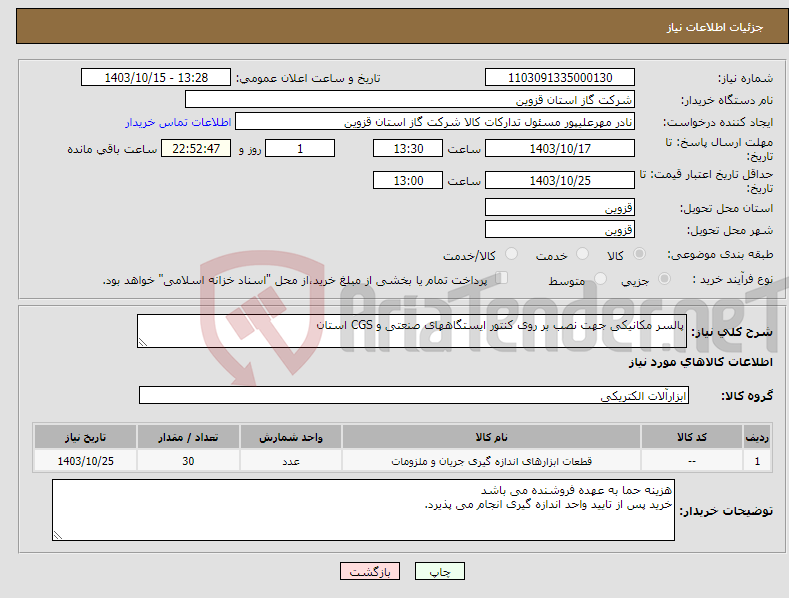
Task: Click item name قطعات ابزارهای اندازه گیری جریان و ملزومات
Action: (x=492, y=461)
